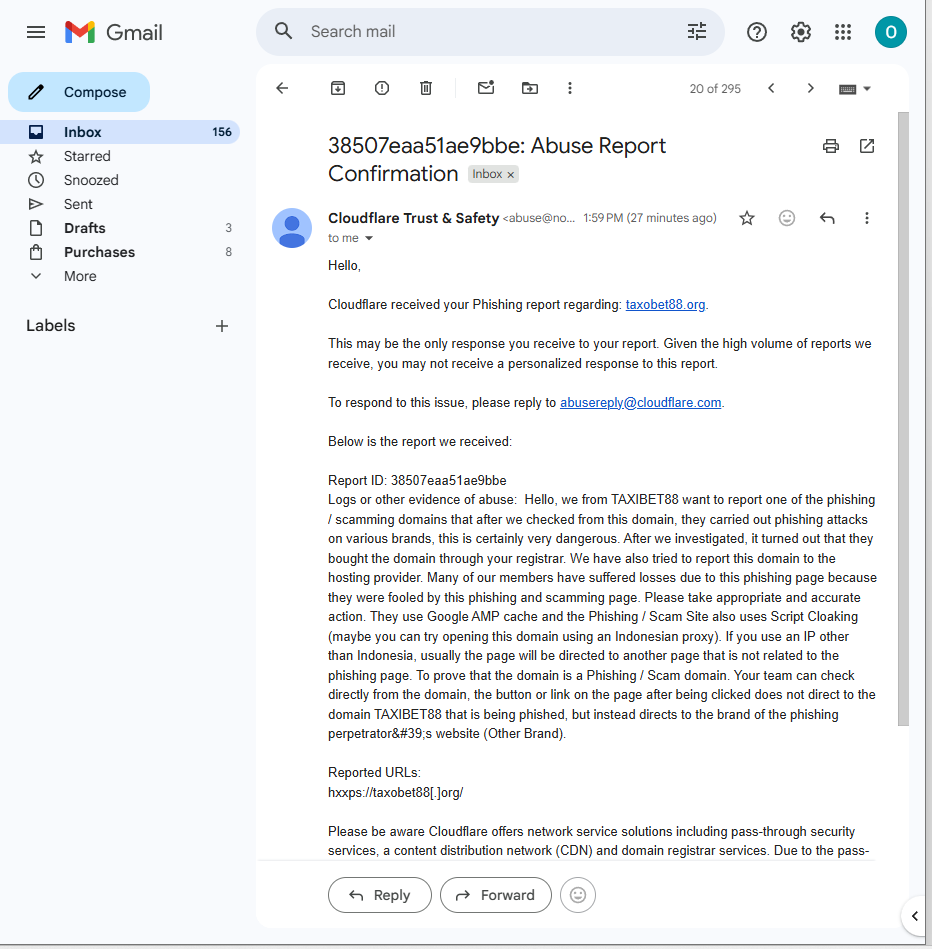932x949 pixels.
Task: Open input tools keyboard dropdown
Action: (x=855, y=89)
